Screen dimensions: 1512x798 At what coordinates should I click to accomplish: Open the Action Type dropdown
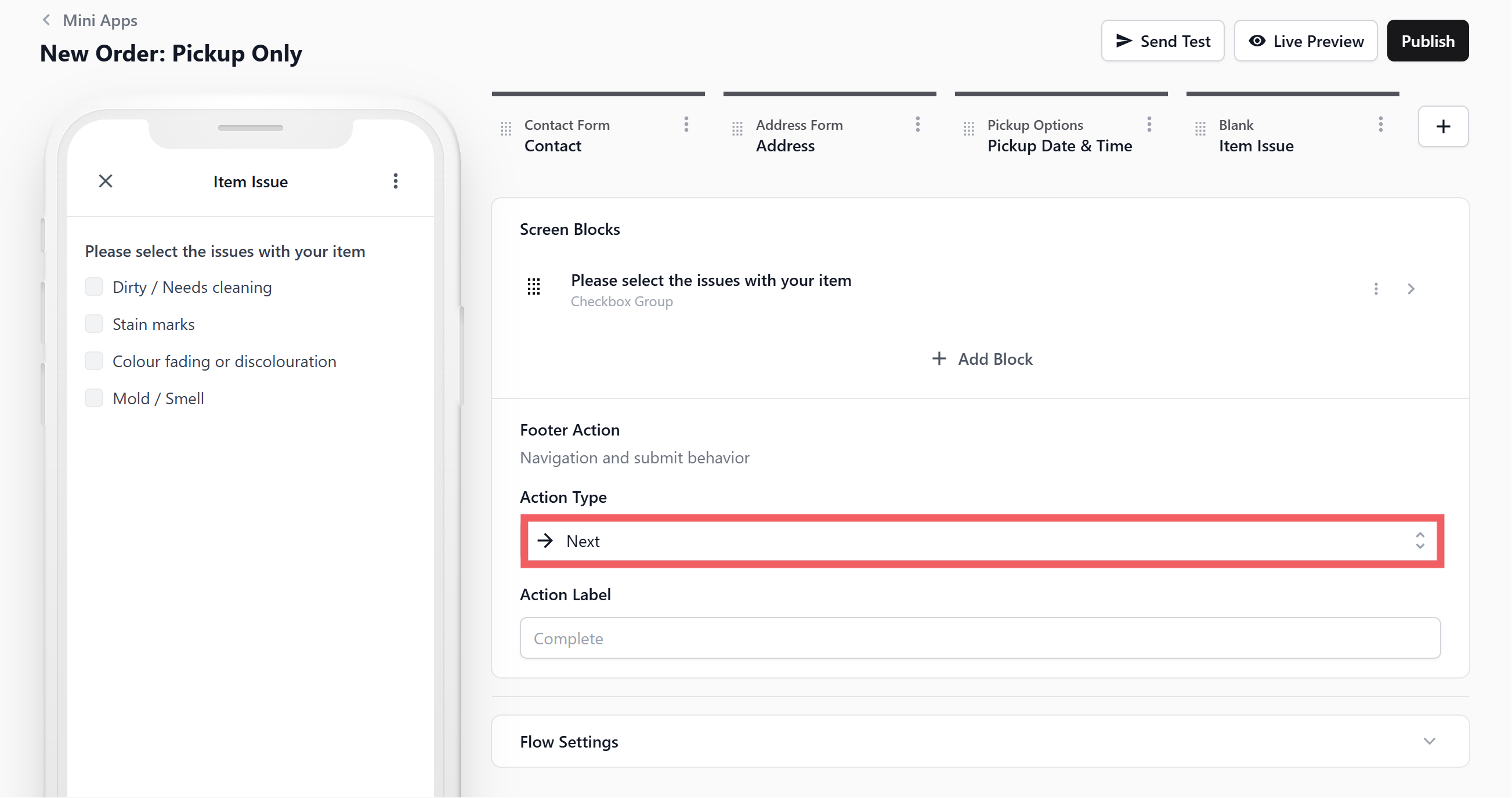pos(982,541)
